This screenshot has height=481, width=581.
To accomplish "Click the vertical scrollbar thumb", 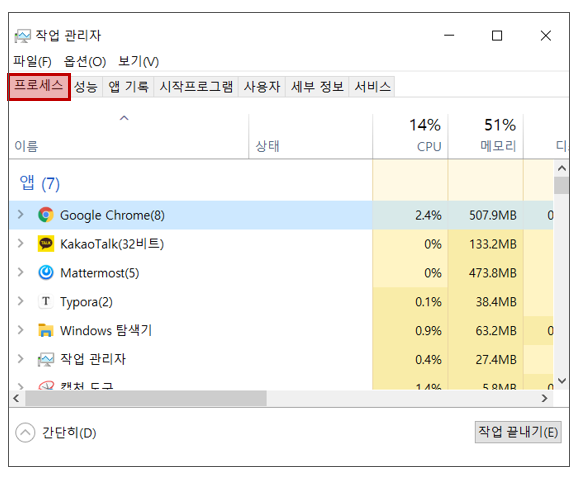I will click(x=562, y=185).
